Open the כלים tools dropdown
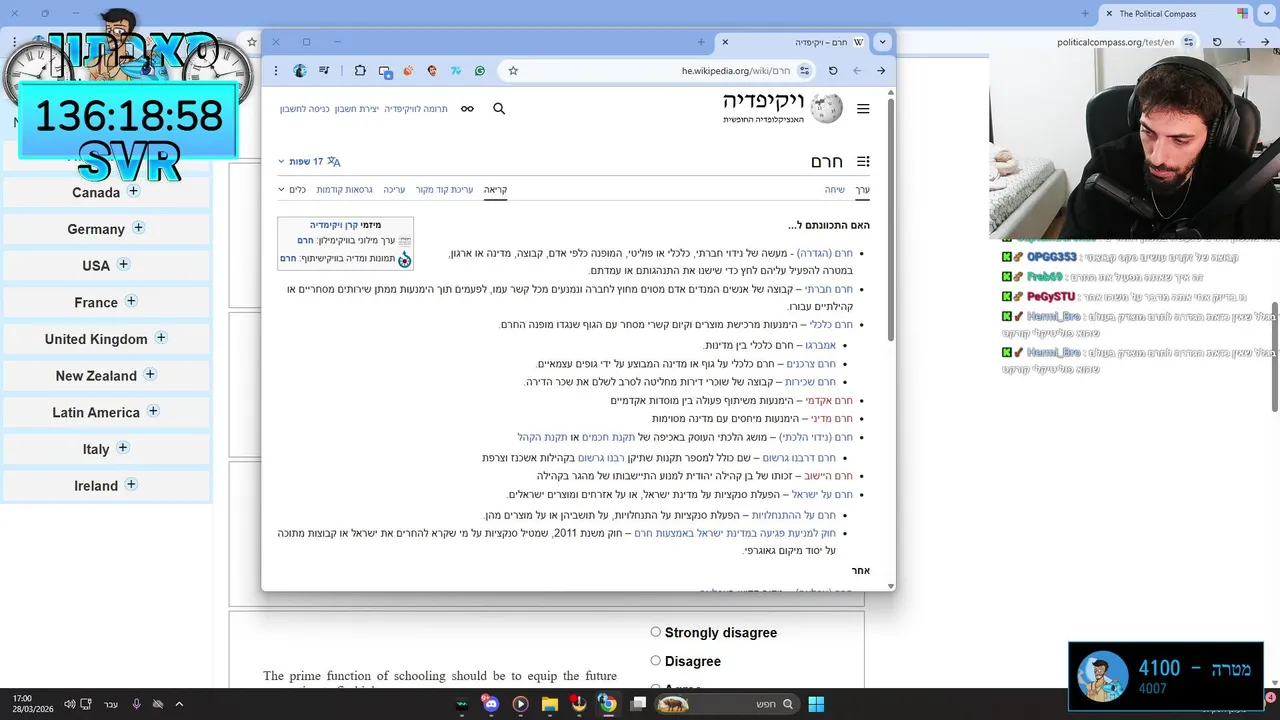Image resolution: width=1280 pixels, height=720 pixels. 292,189
